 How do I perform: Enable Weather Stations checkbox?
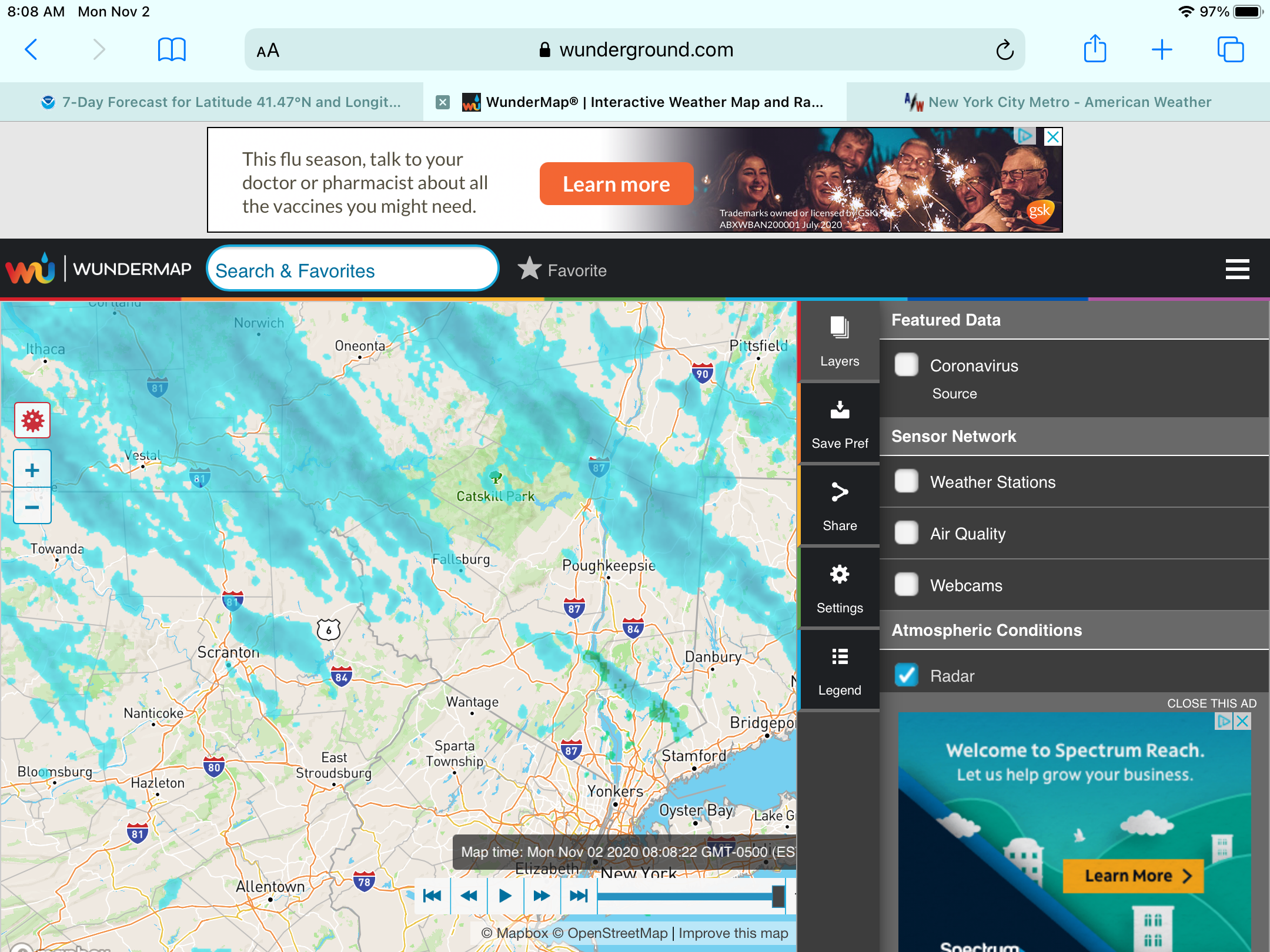coord(906,481)
